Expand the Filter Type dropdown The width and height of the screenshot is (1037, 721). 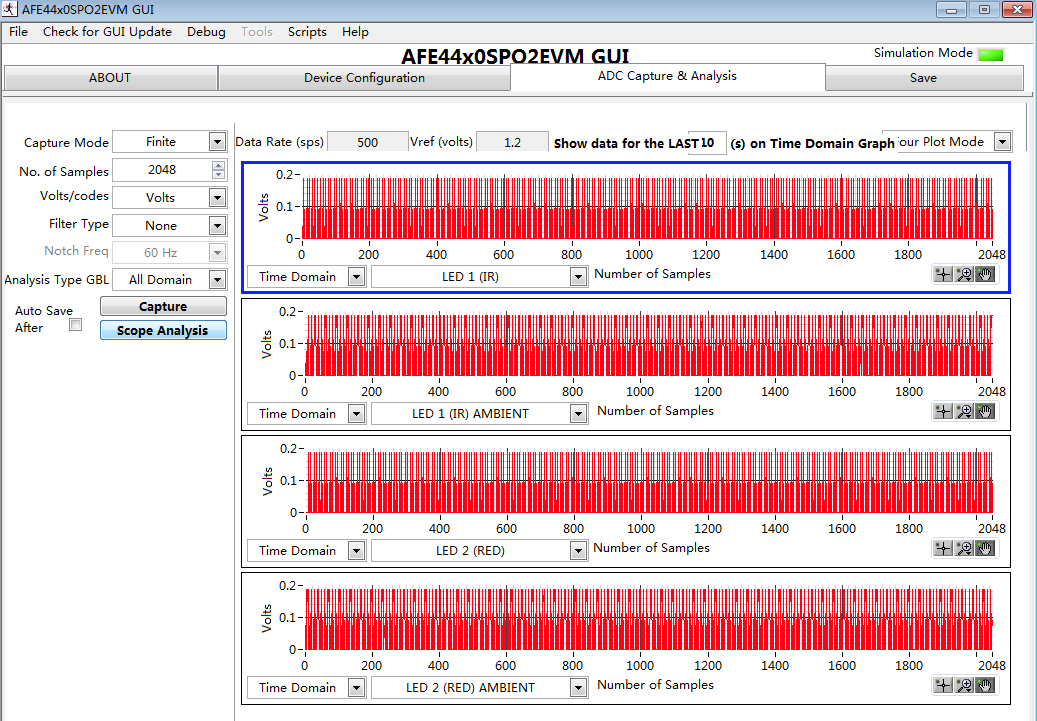pyautogui.click(x=218, y=225)
